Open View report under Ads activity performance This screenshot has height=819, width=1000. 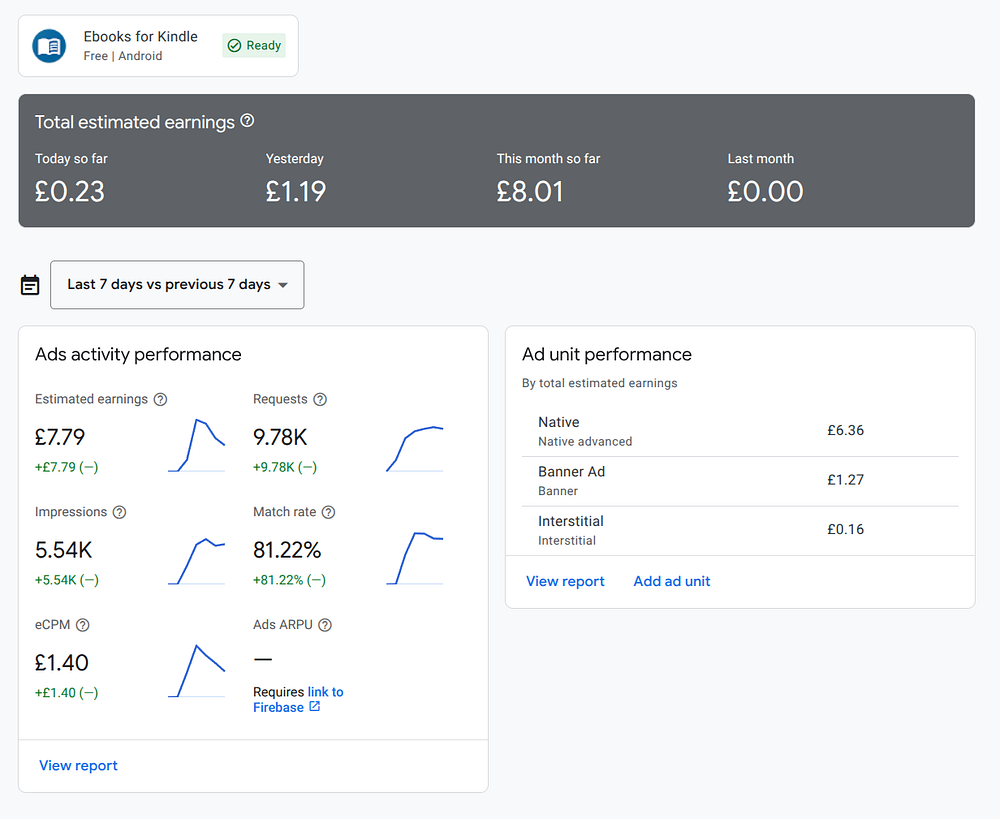tap(78, 766)
